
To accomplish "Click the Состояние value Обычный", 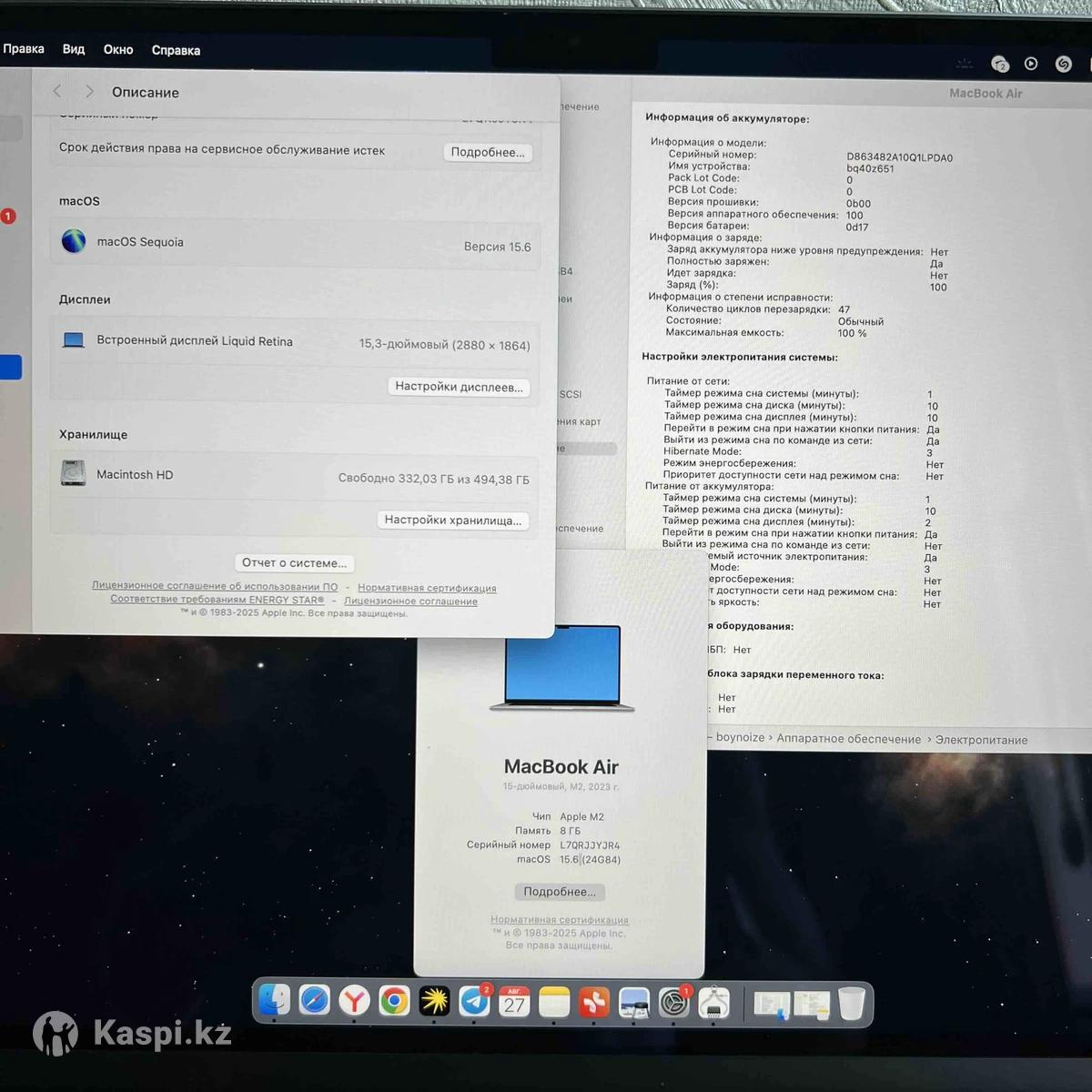I will tap(860, 321).
